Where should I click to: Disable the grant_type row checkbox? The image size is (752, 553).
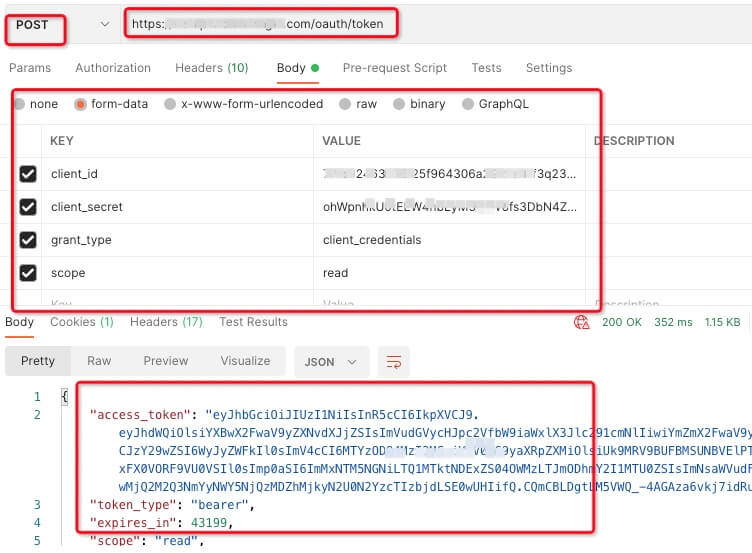[x=28, y=240]
